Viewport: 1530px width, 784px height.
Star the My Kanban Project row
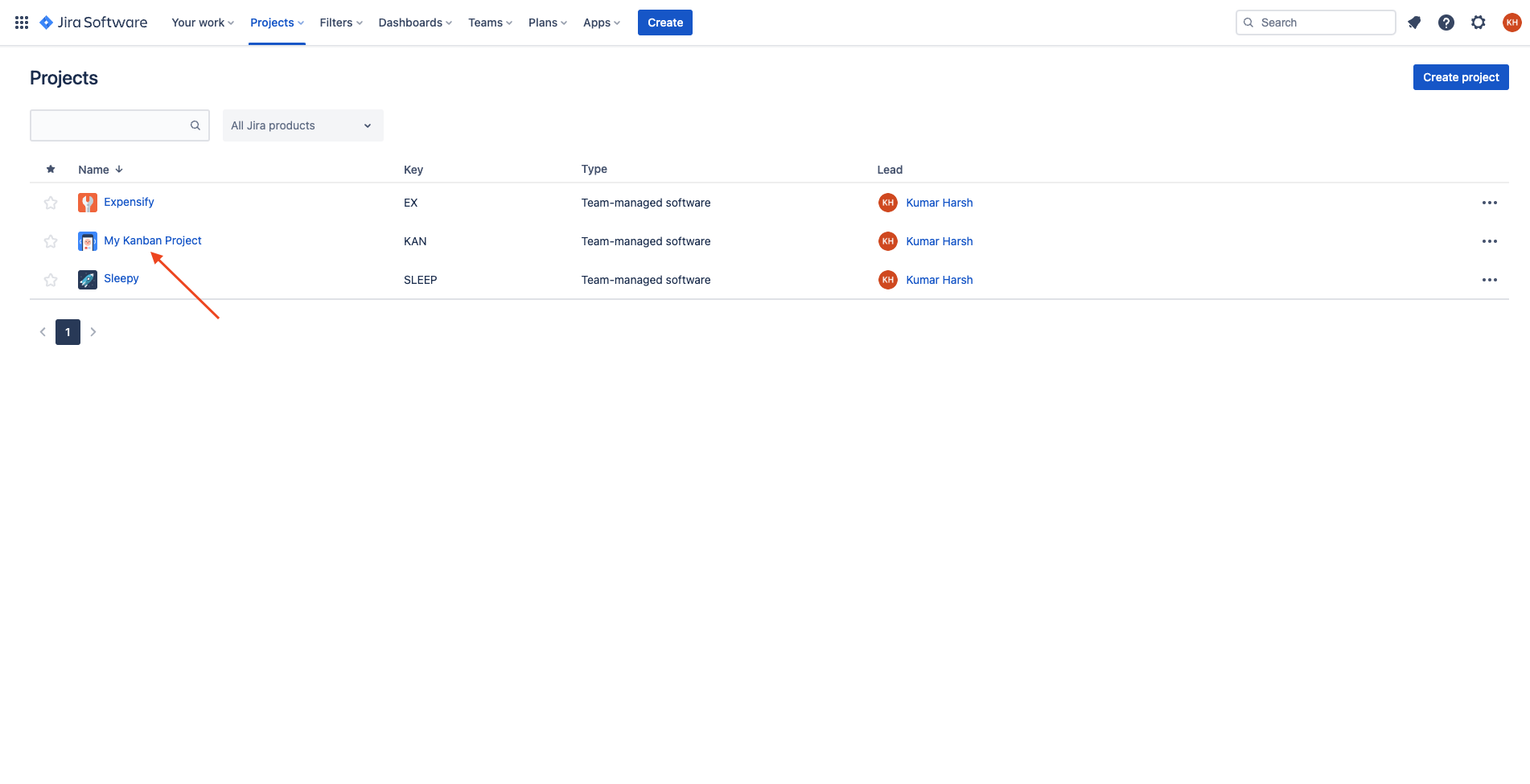(x=51, y=240)
